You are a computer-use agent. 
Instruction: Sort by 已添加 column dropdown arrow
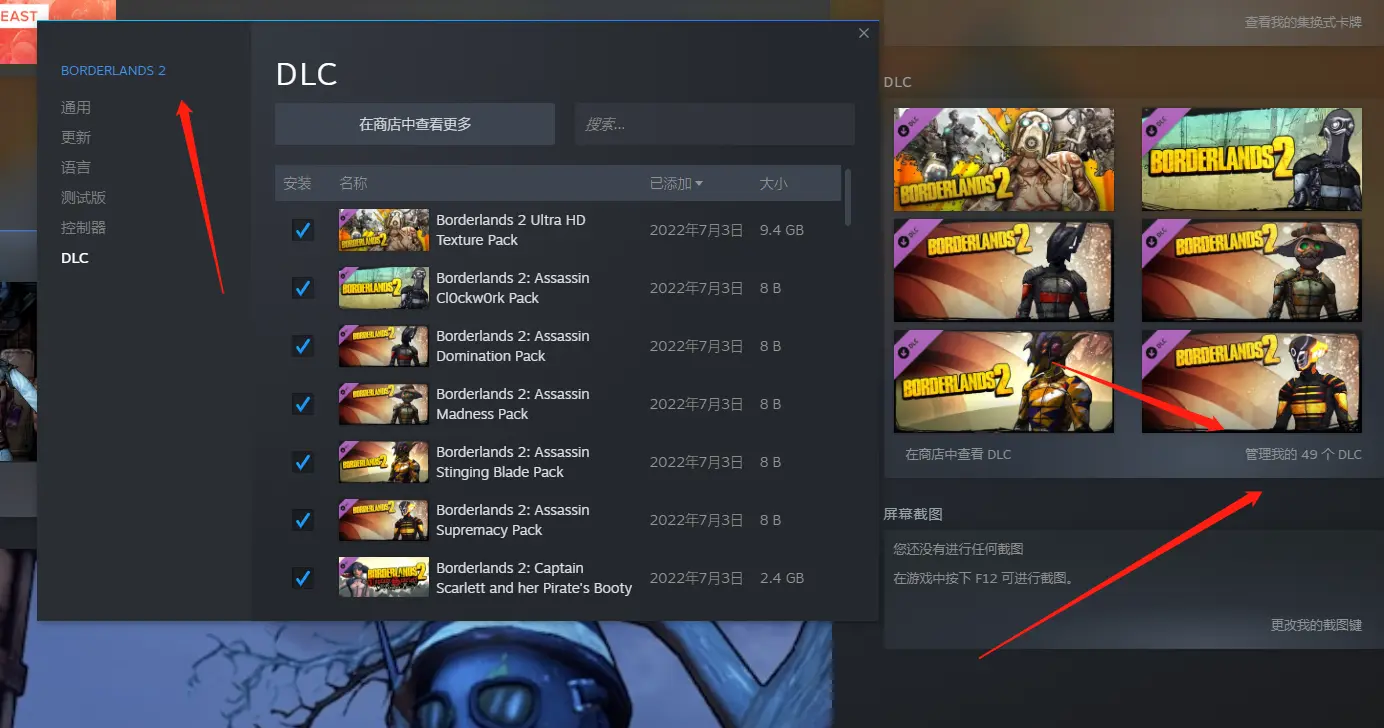tap(699, 184)
